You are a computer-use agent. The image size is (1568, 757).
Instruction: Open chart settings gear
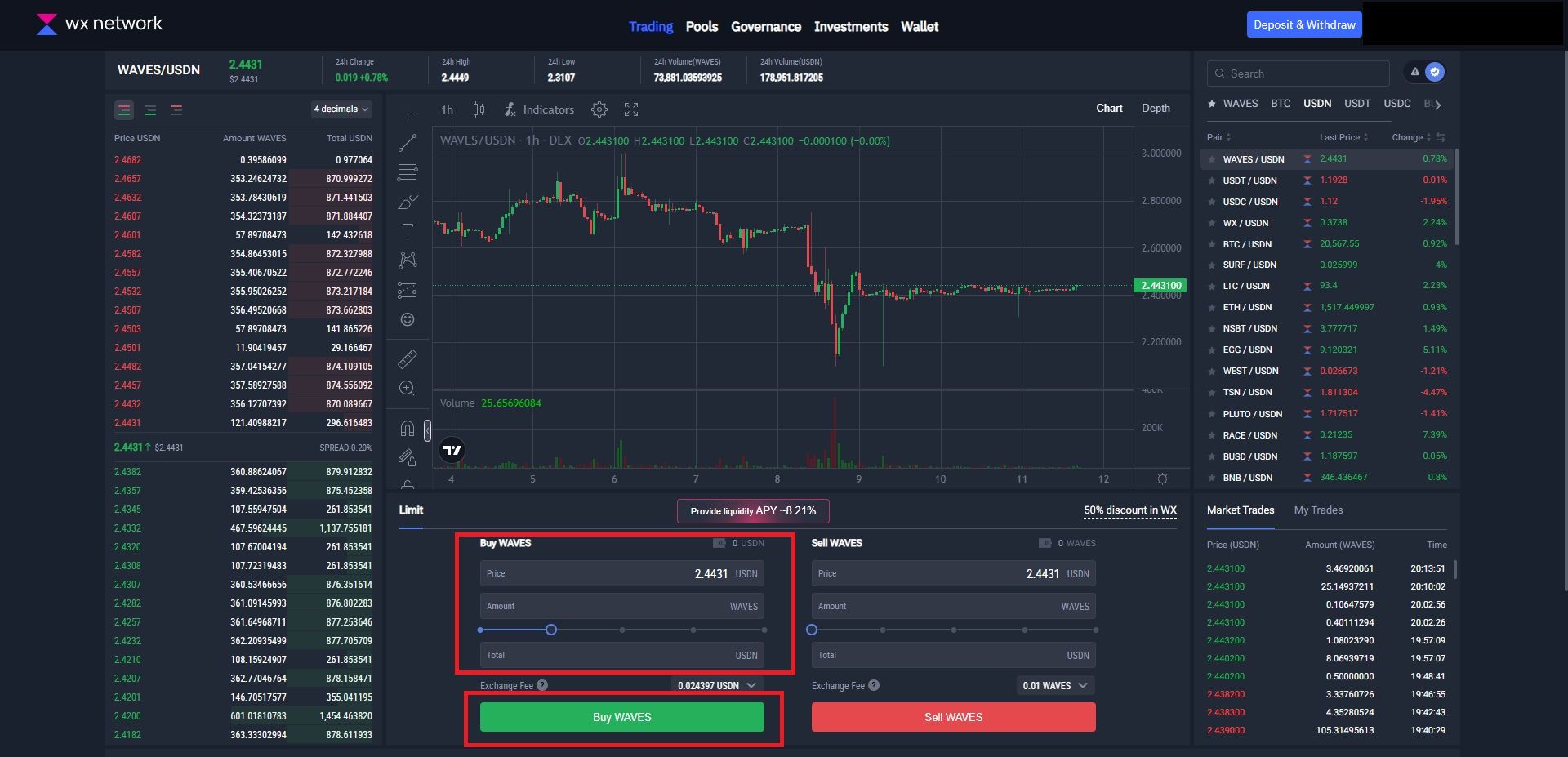[599, 109]
